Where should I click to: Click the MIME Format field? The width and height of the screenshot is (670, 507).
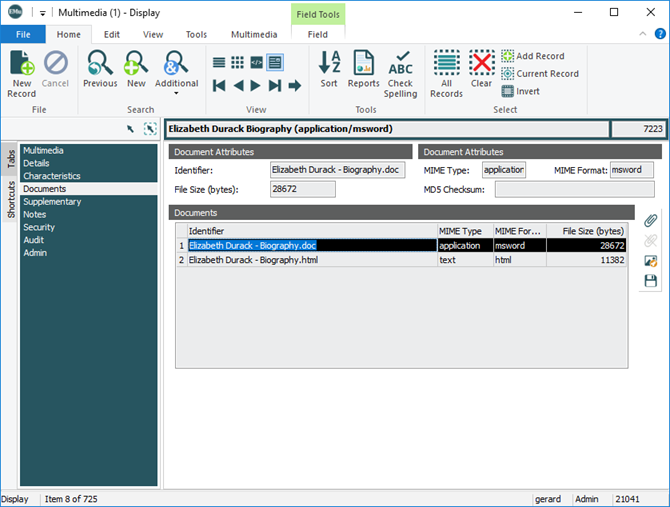632,170
